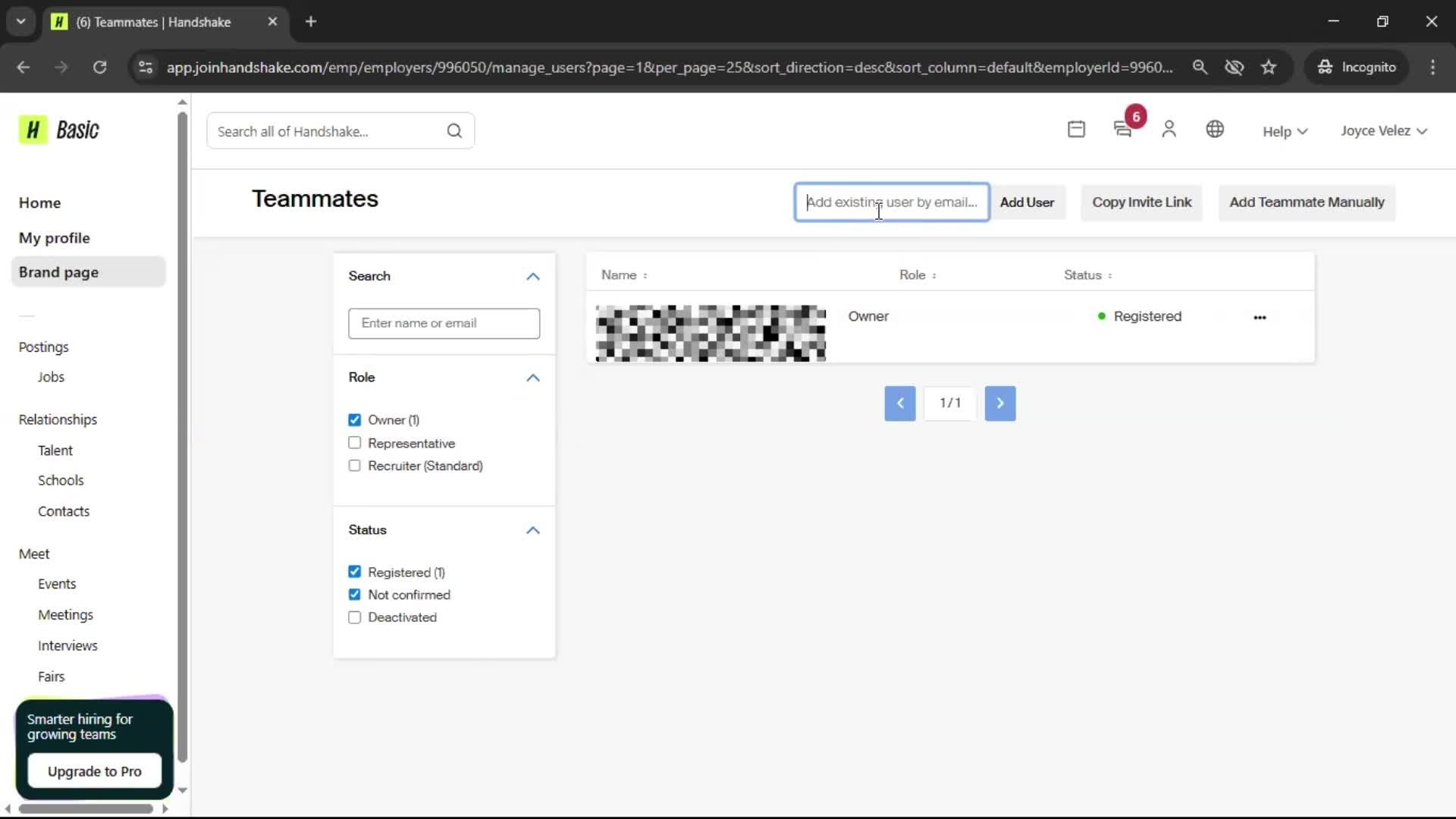
Task: Focus the Add existing user by email field
Action: (892, 202)
